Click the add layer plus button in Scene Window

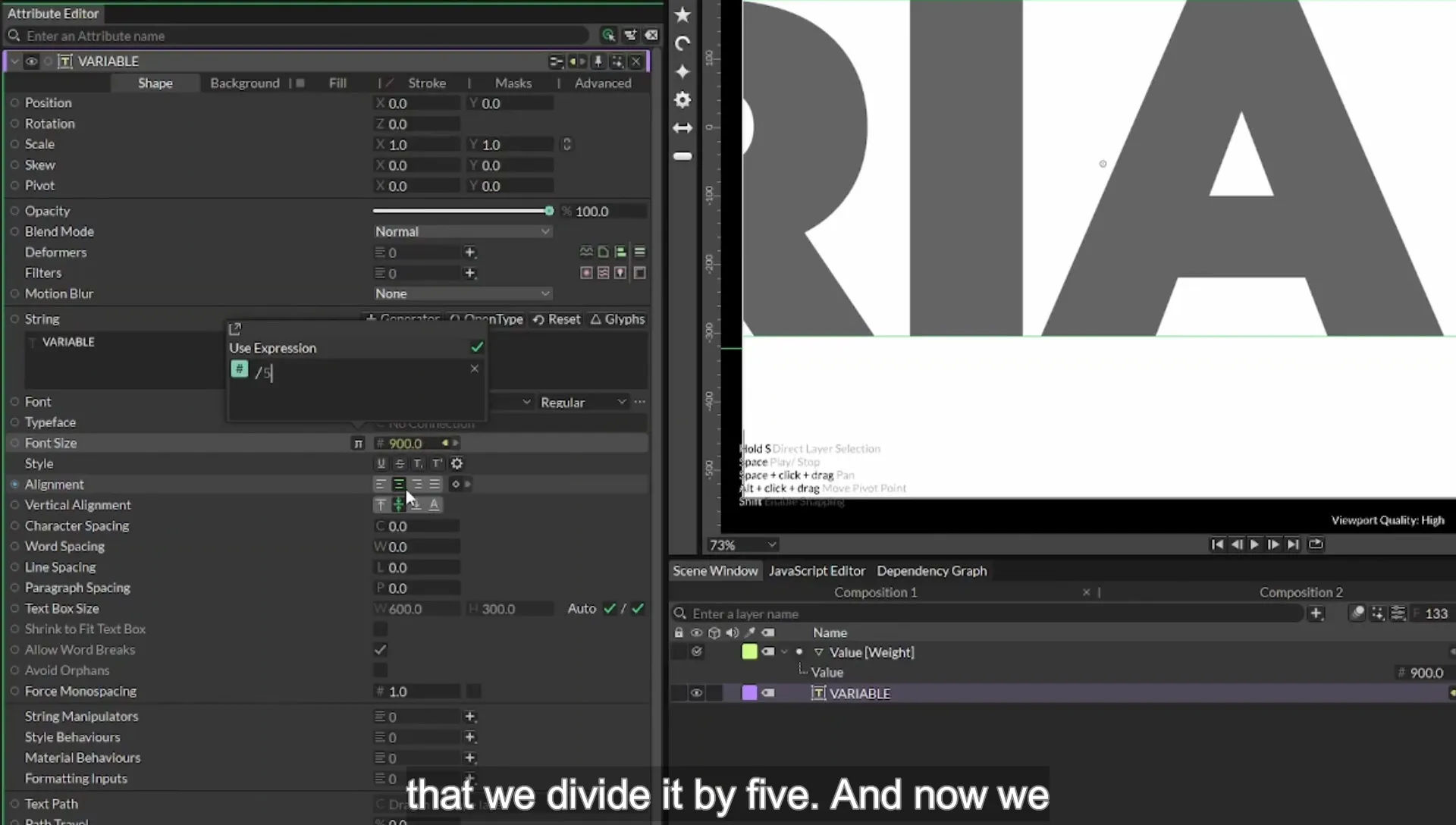pyautogui.click(x=1316, y=613)
